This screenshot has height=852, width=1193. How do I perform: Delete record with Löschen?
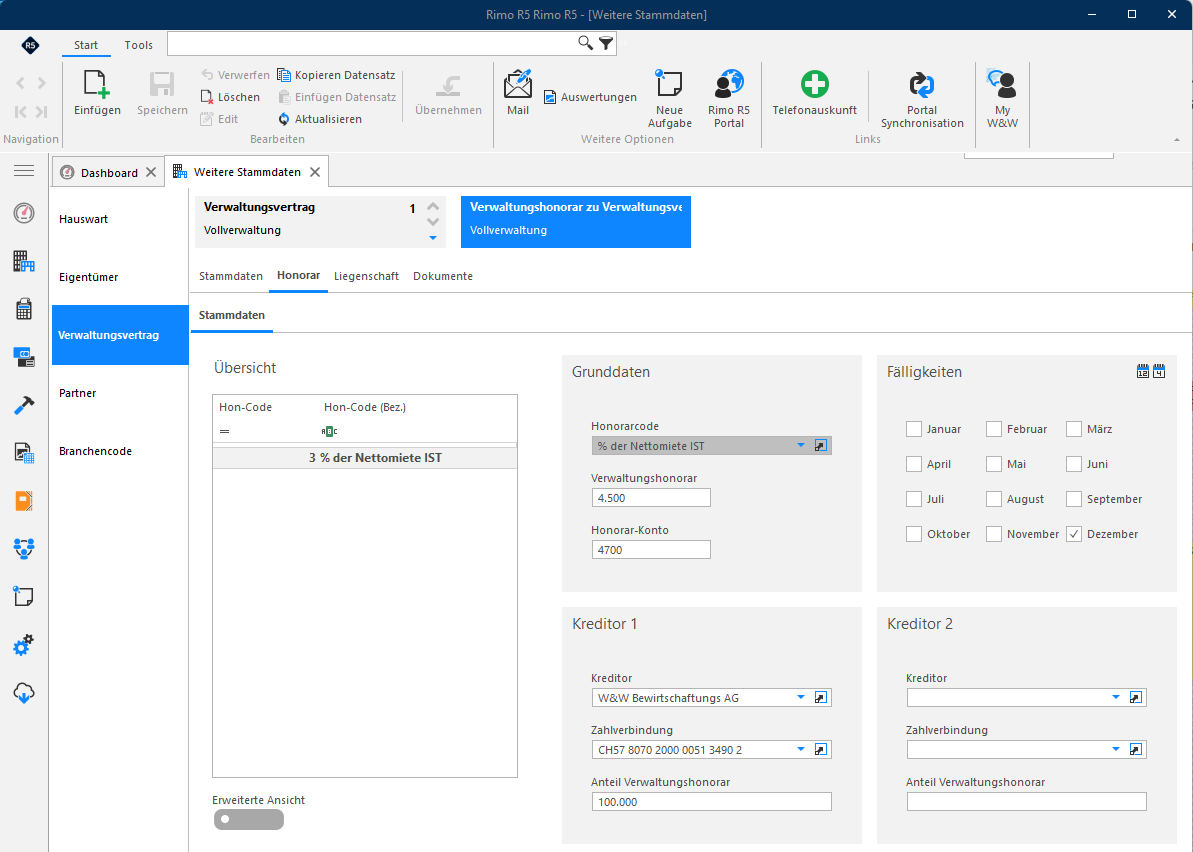(230, 97)
